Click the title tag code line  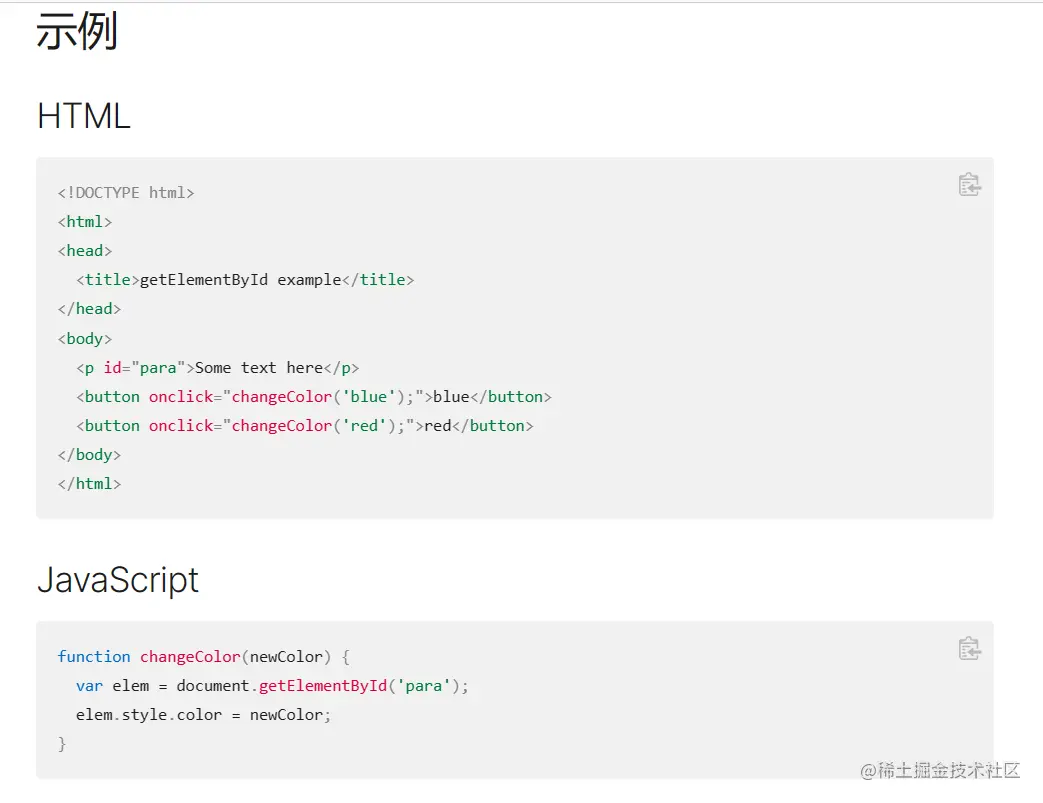(x=244, y=280)
